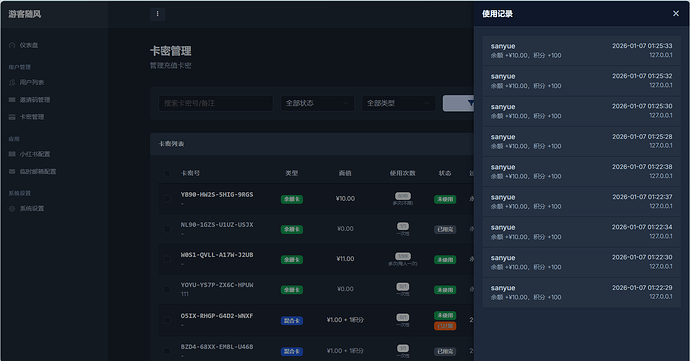Click the usage count badge for NL90-1GZS-U1UZ-USJX
The image size is (690, 361).
point(403,226)
